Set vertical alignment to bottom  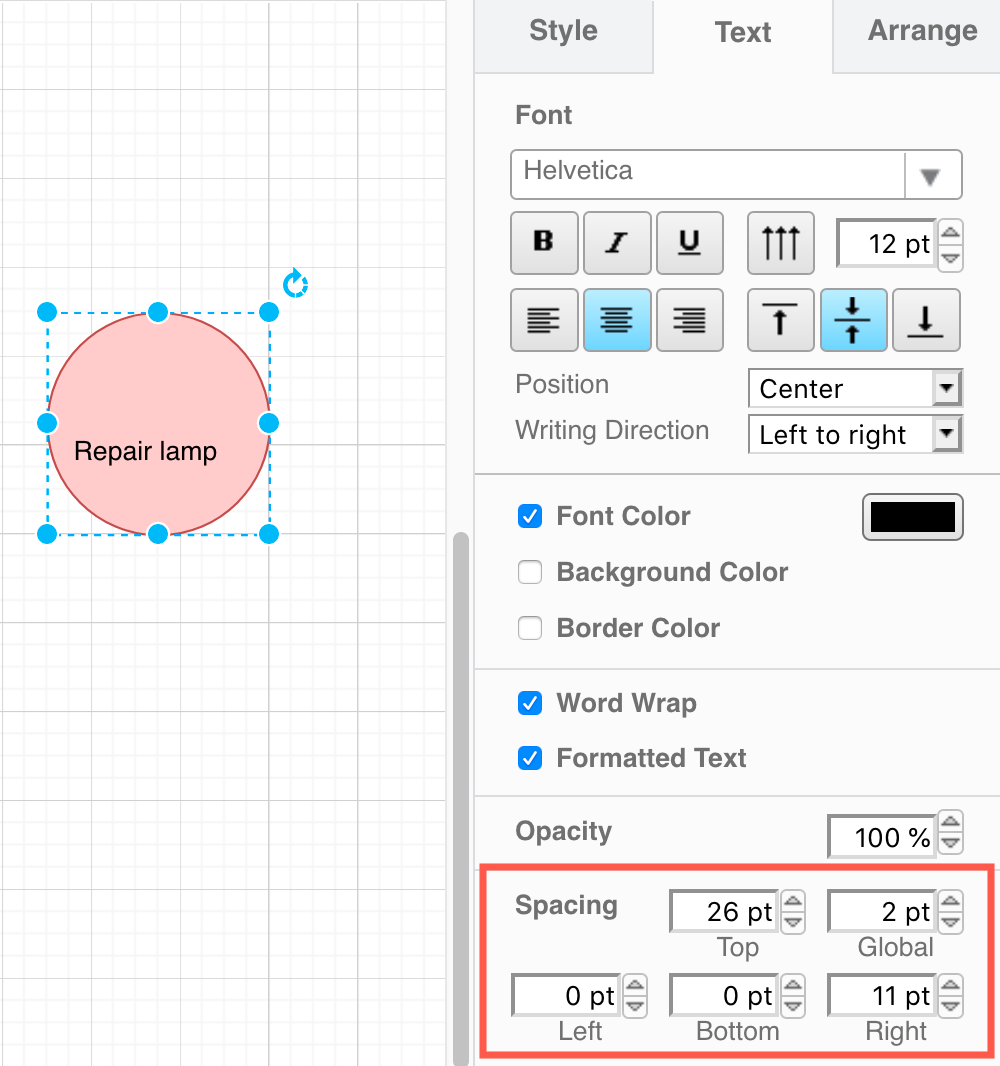926,320
